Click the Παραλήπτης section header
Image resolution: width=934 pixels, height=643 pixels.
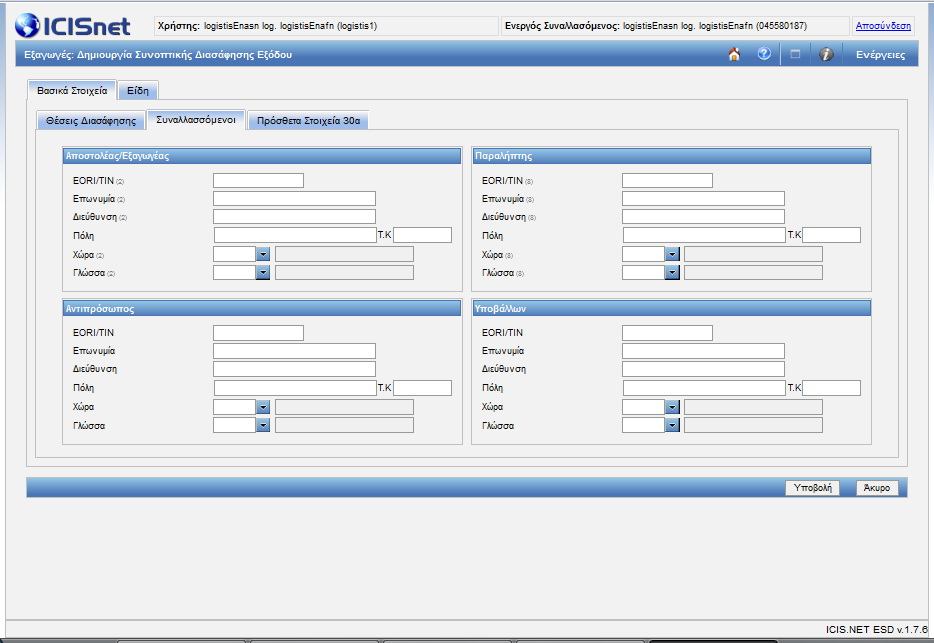[x=671, y=156]
